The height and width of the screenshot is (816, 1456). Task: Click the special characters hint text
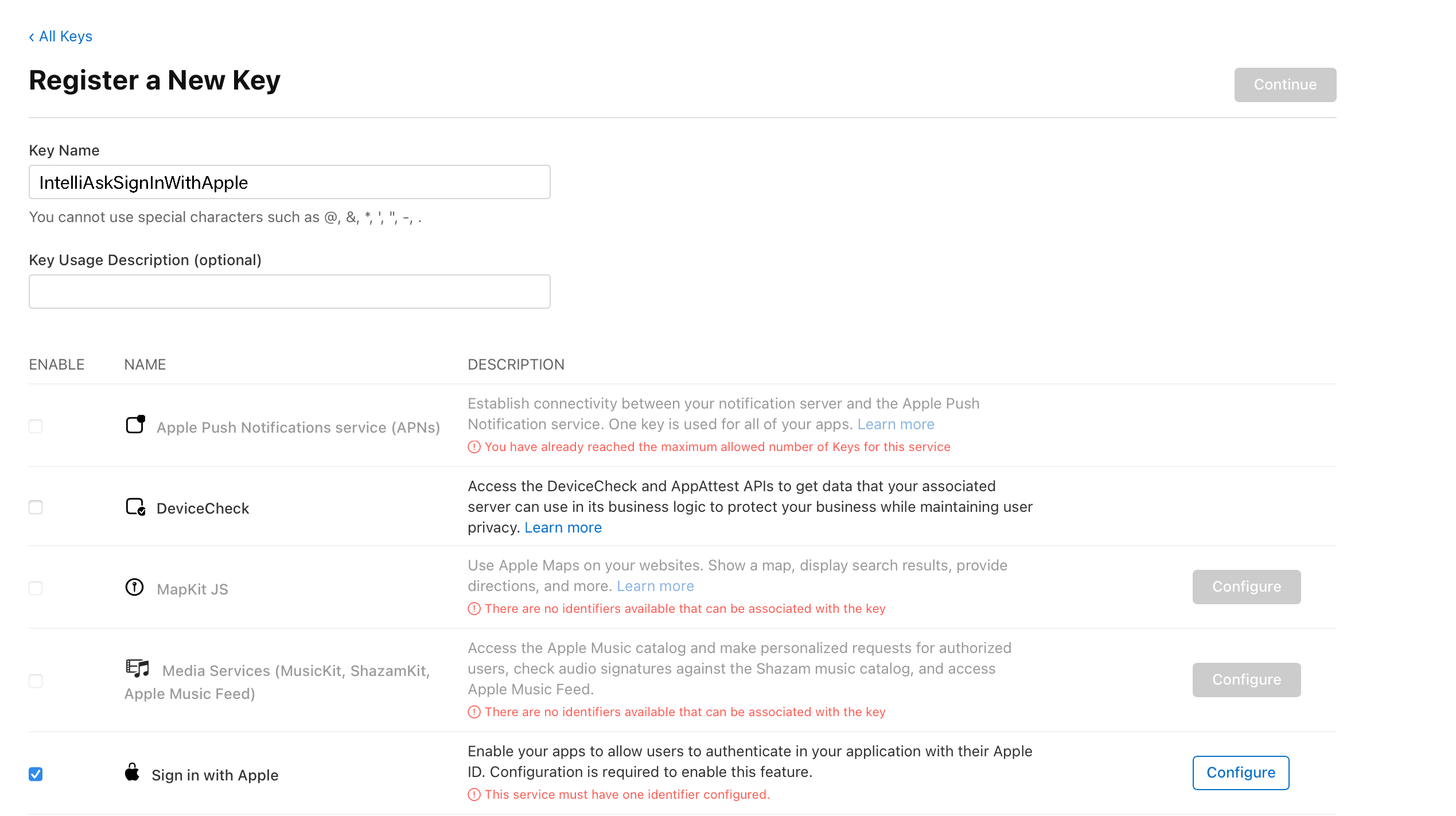(x=225, y=217)
